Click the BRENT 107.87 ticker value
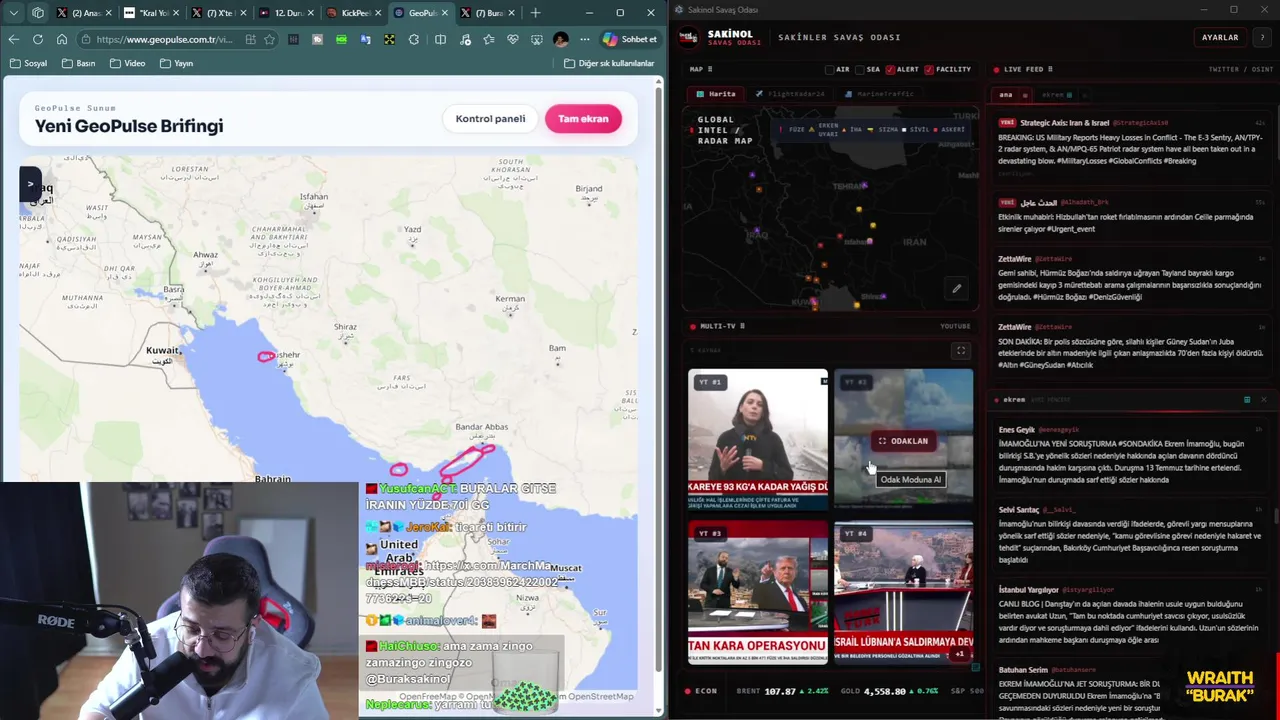1280x720 pixels. [779, 691]
